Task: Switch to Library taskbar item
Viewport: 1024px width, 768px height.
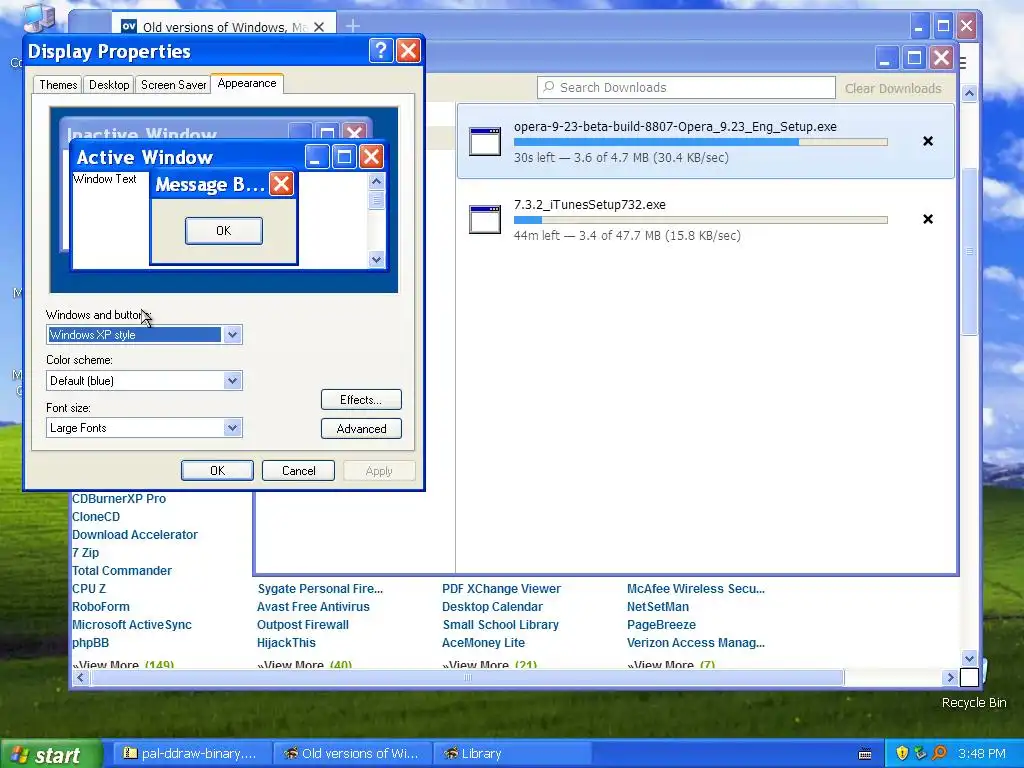Action: [513, 754]
